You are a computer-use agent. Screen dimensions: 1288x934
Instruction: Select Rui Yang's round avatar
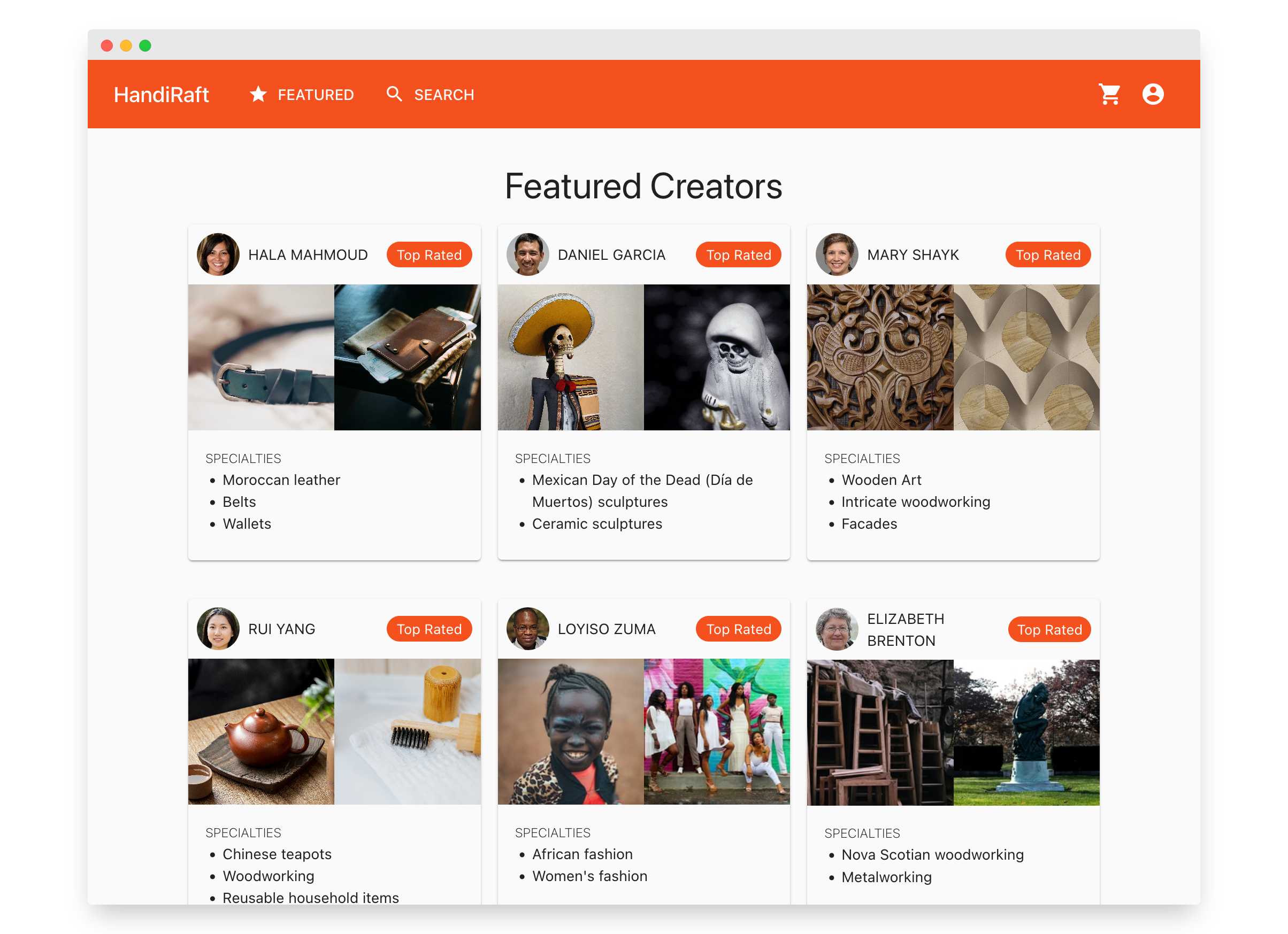pos(218,629)
